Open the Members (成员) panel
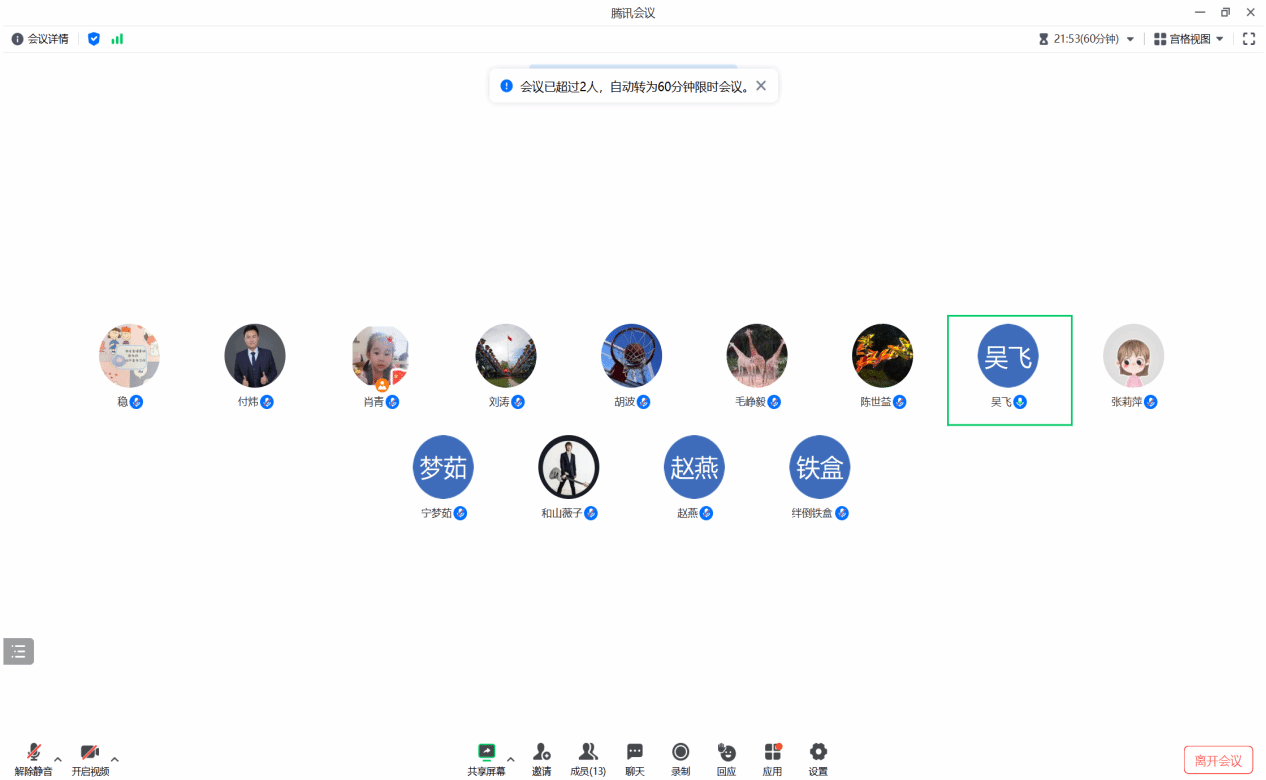Image resolution: width=1266 pixels, height=780 pixels. coord(588,753)
